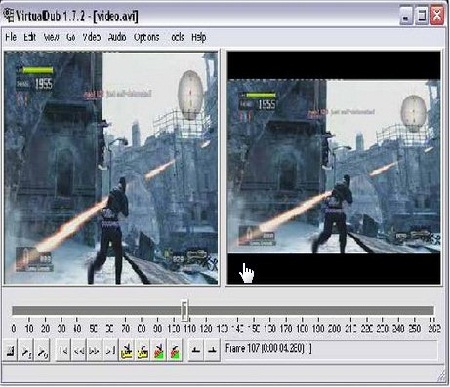
Task: Open the Go menu
Action: [71, 37]
